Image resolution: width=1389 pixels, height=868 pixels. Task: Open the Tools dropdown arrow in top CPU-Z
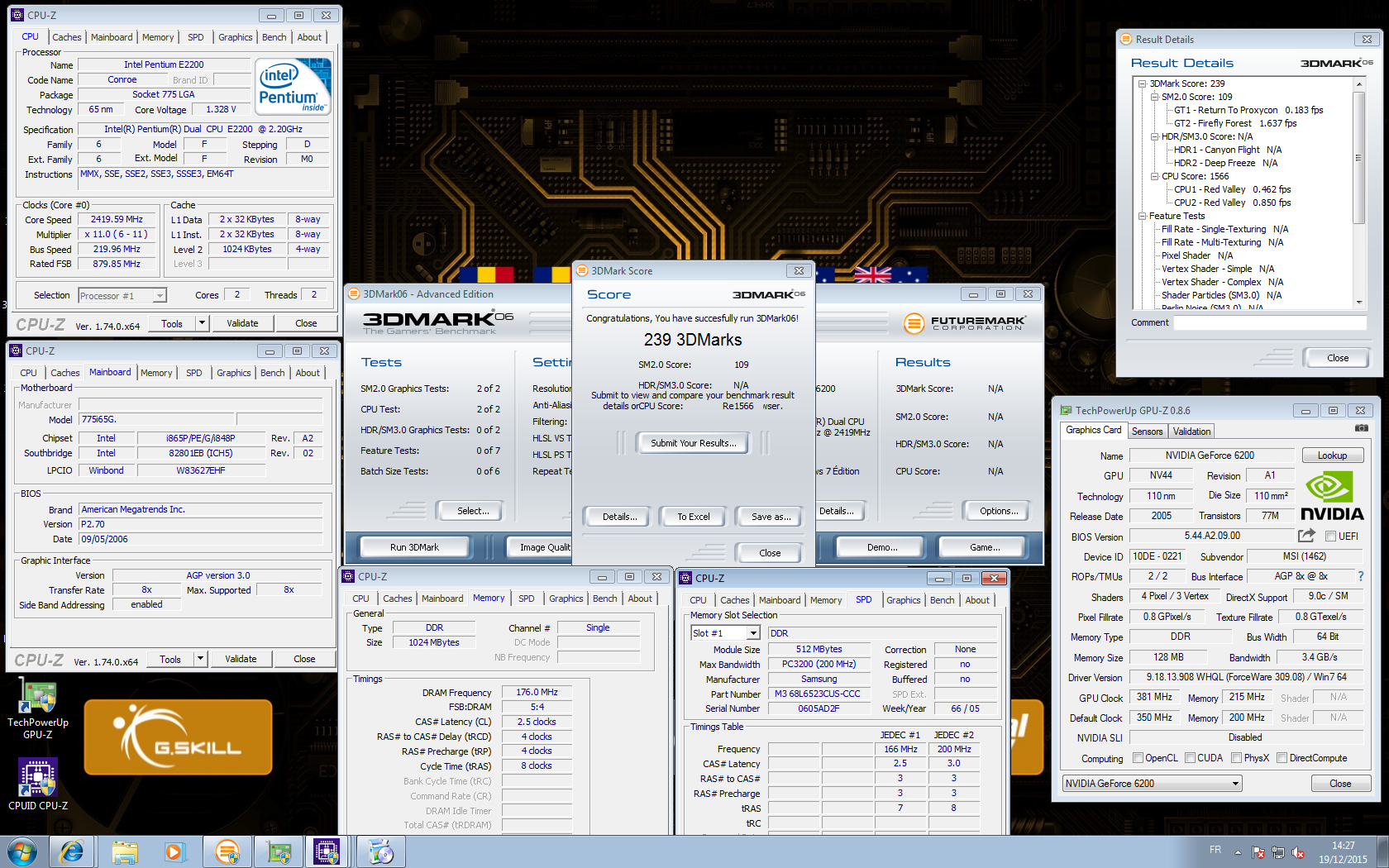click(x=202, y=323)
